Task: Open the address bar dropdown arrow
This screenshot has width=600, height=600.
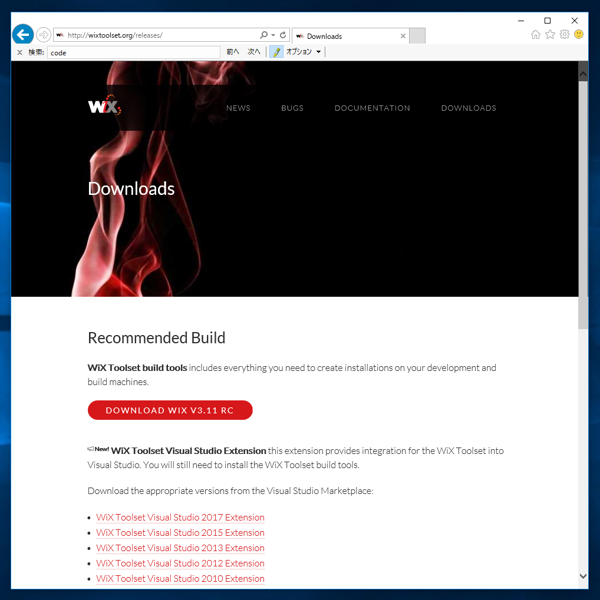Action: click(273, 35)
